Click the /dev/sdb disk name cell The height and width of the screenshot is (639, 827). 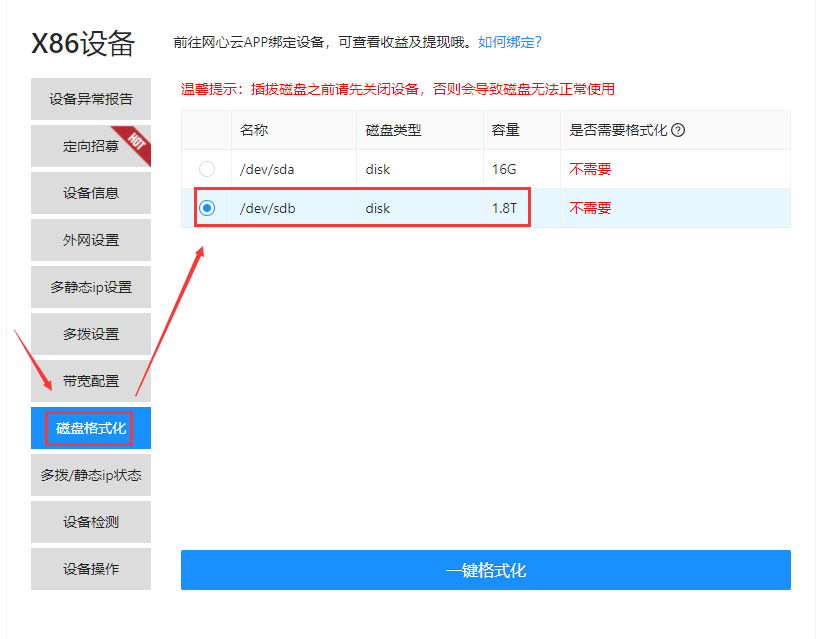tap(268, 208)
